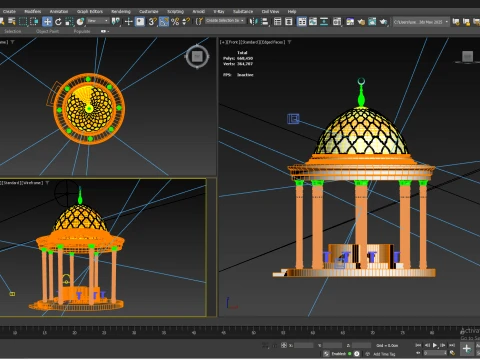Viewport: 480px width, 360px height.
Task: Open the Create menu
Action: coord(9,11)
